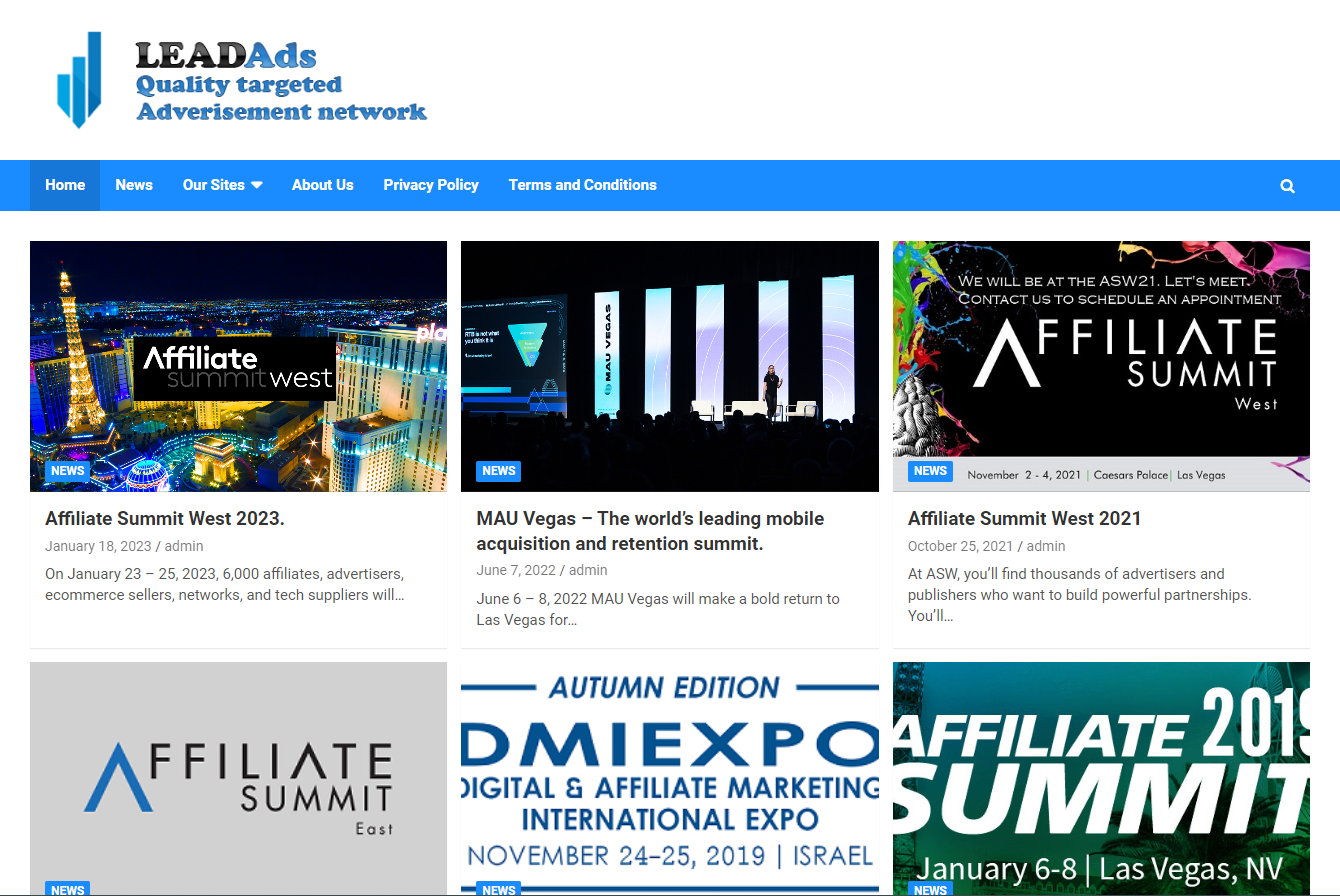Open Affiliate Summit West 2021 article title
The height and width of the screenshot is (896, 1340).
pos(1024,519)
